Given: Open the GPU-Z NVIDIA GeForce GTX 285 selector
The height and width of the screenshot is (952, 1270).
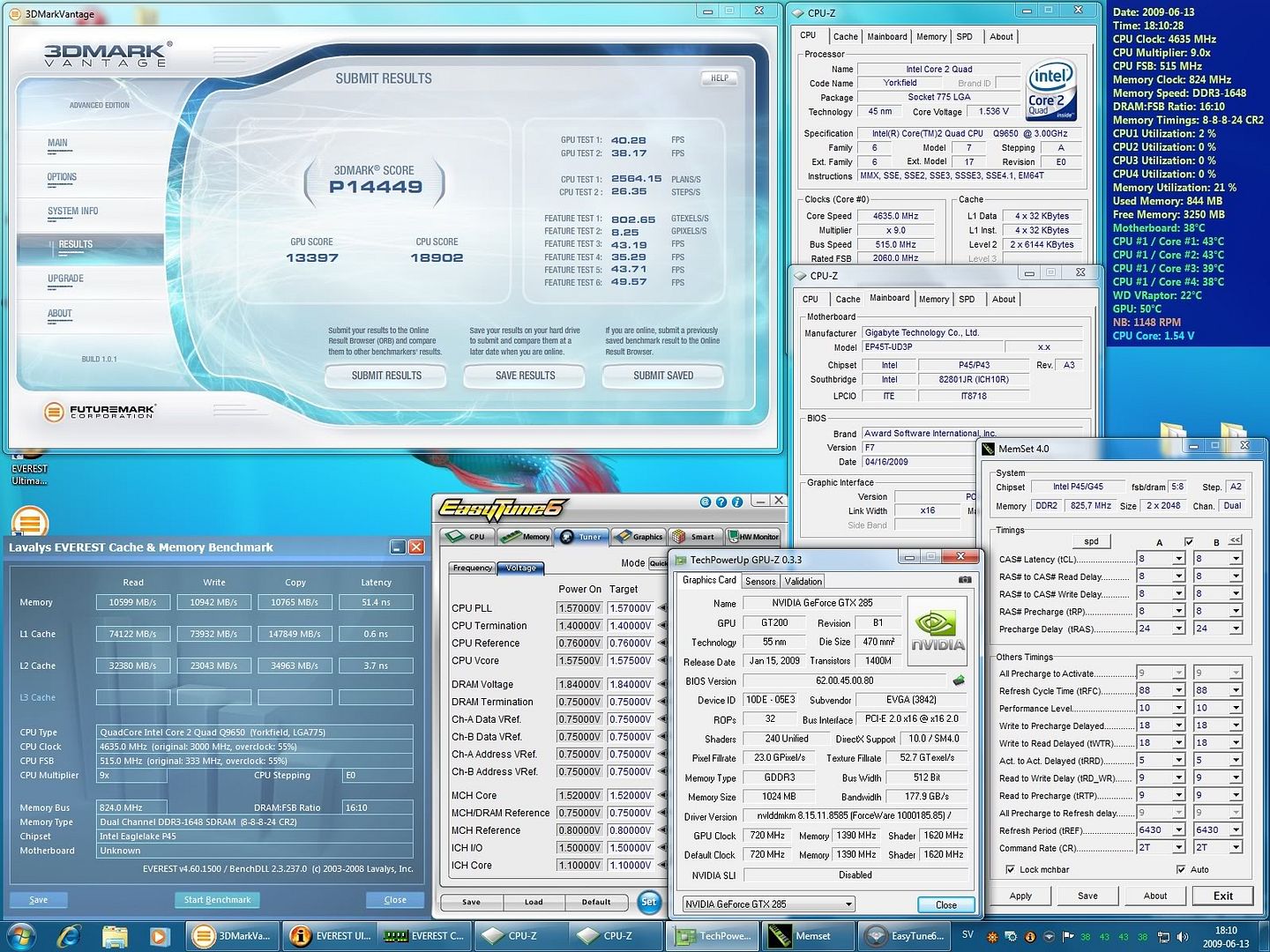Looking at the screenshot, I should pyautogui.click(x=769, y=904).
